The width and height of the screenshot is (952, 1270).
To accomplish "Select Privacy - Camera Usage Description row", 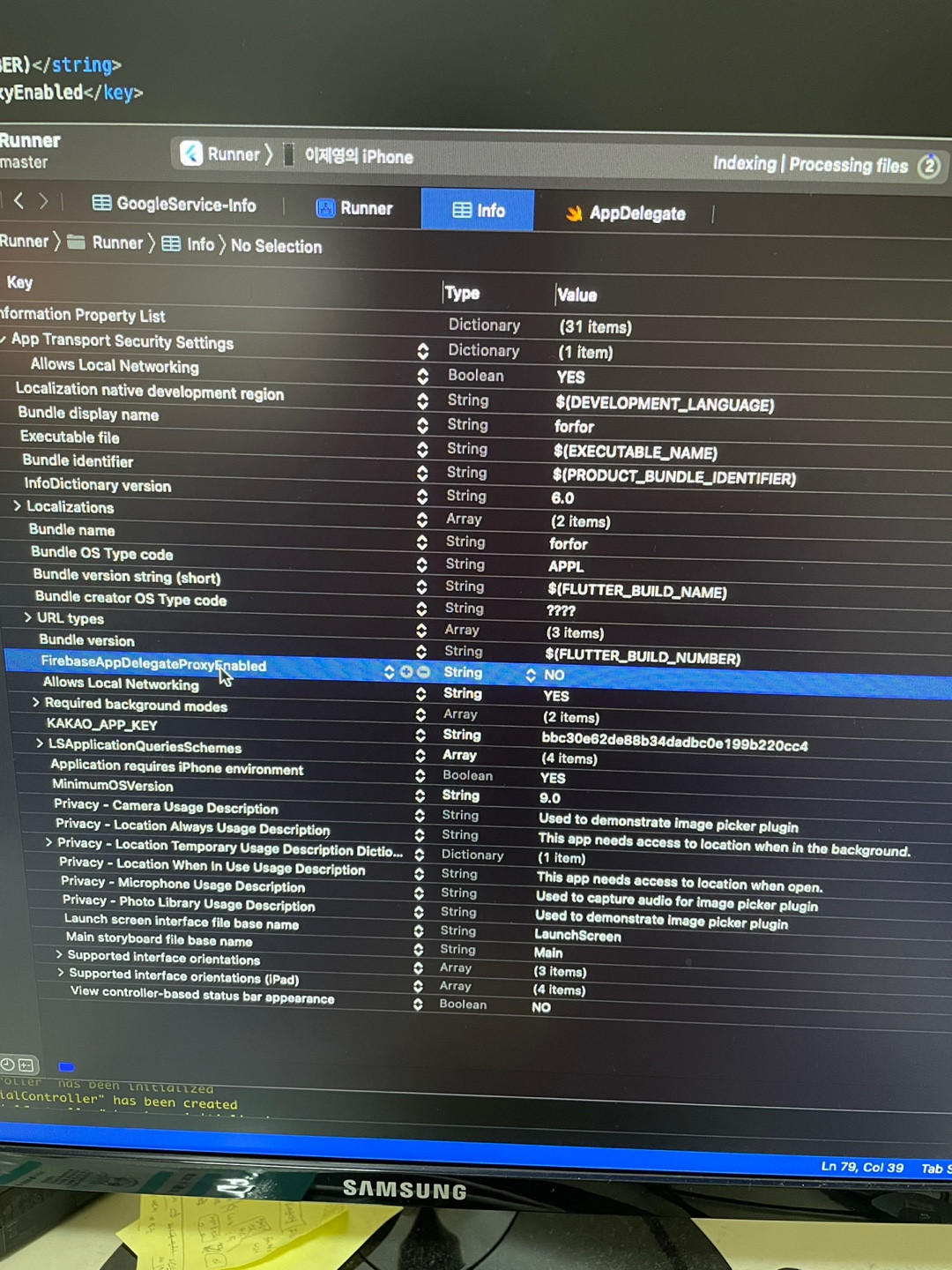I will [166, 806].
